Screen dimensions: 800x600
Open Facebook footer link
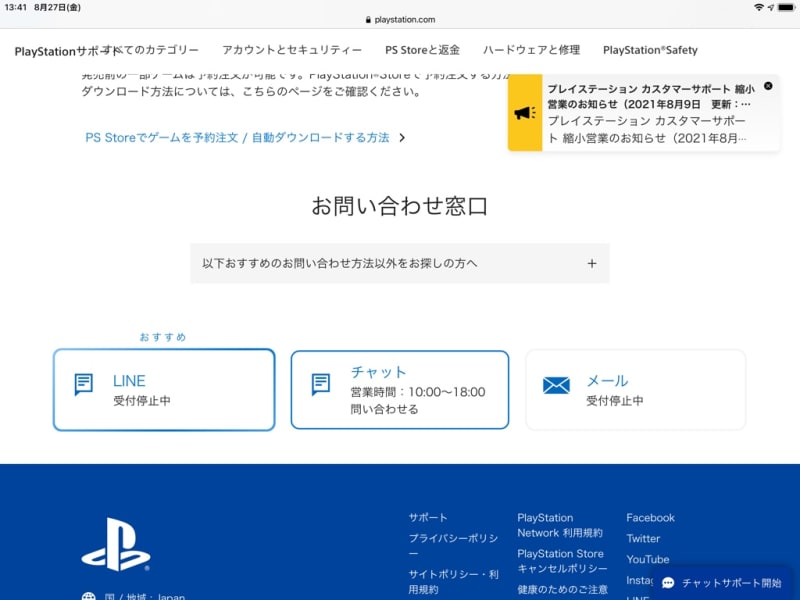point(650,517)
